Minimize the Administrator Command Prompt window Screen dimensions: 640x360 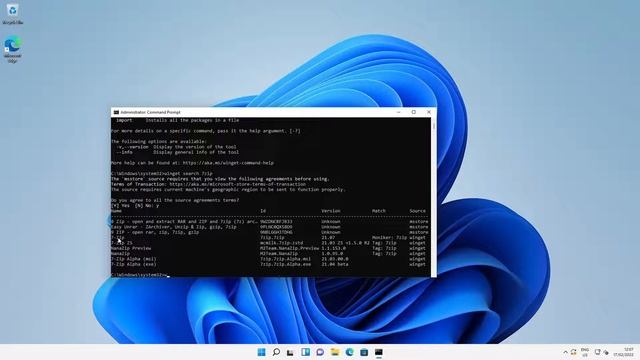point(398,112)
